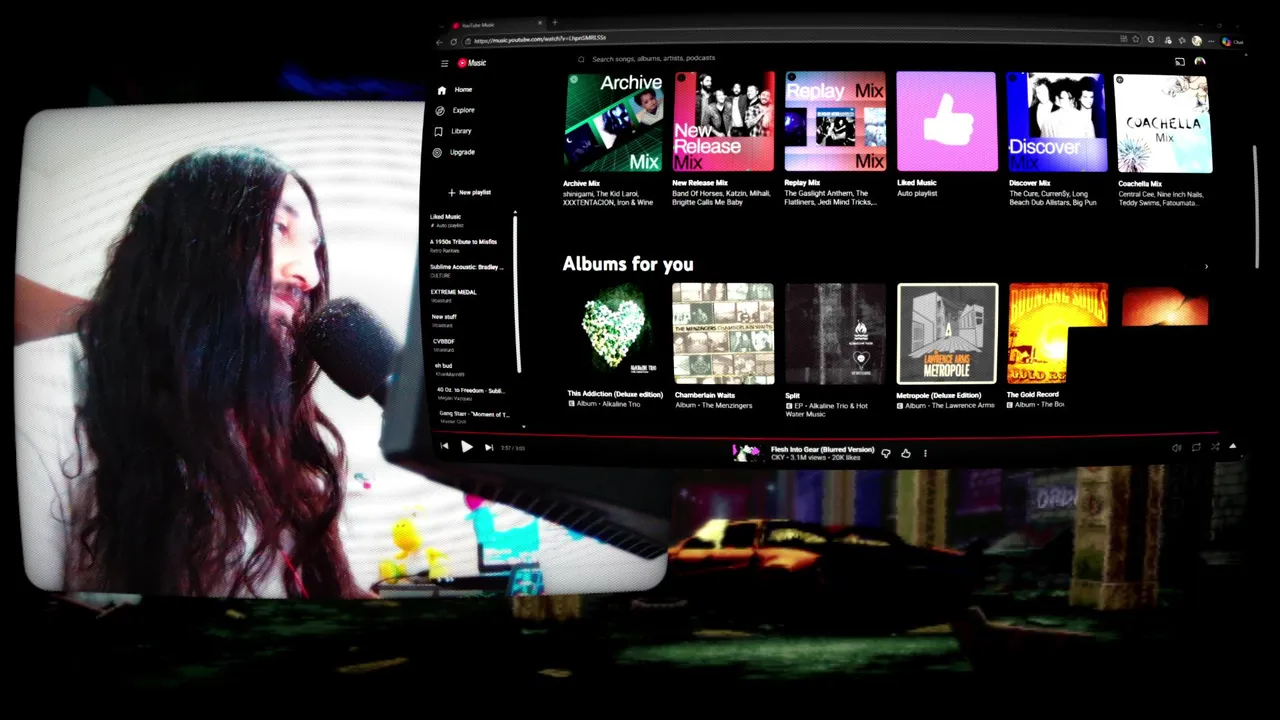The width and height of the screenshot is (1280, 720).
Task: Bookmark this page with star icon
Action: pyautogui.click(x=1136, y=39)
